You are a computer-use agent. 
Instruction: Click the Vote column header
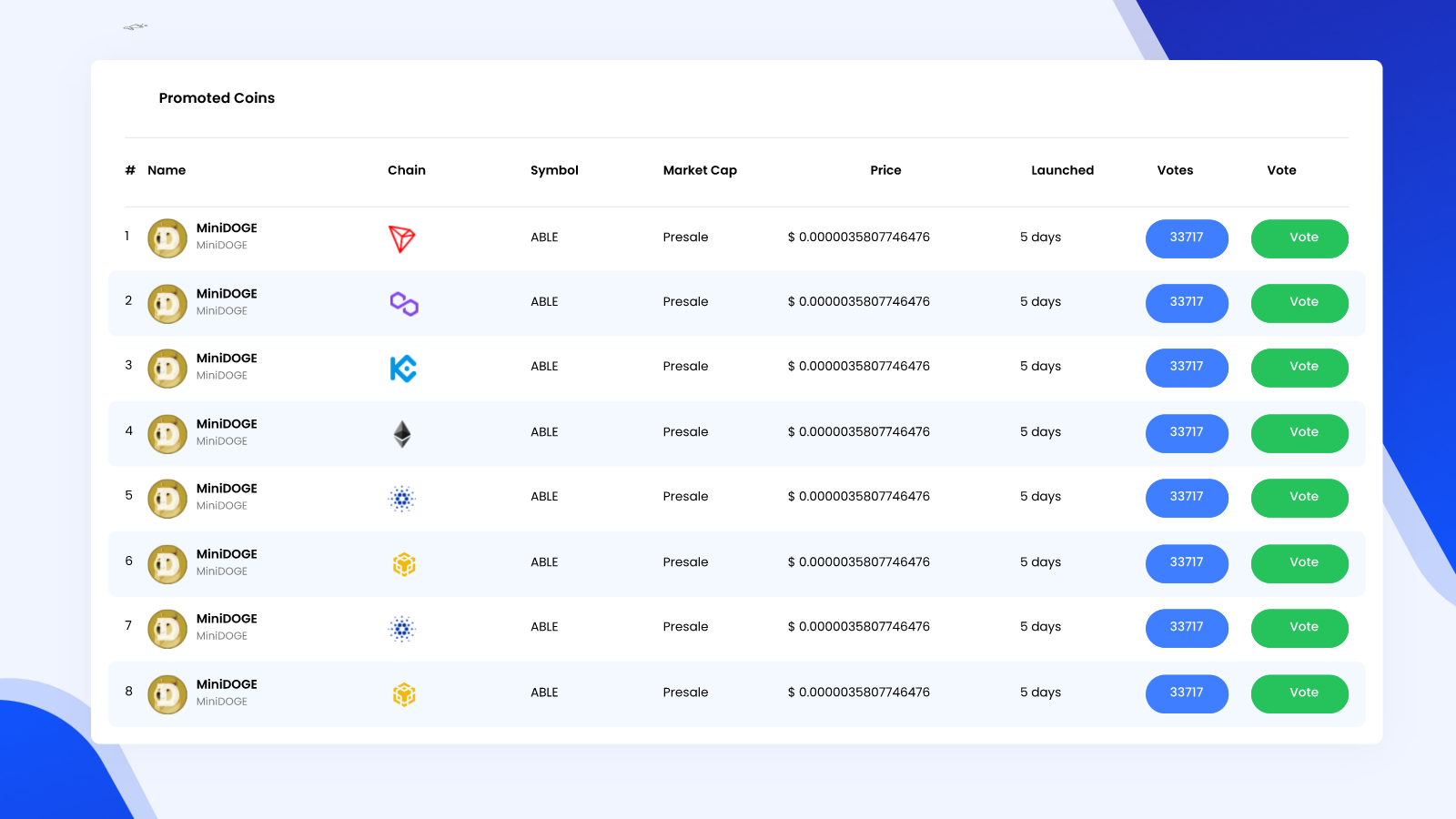1281,170
